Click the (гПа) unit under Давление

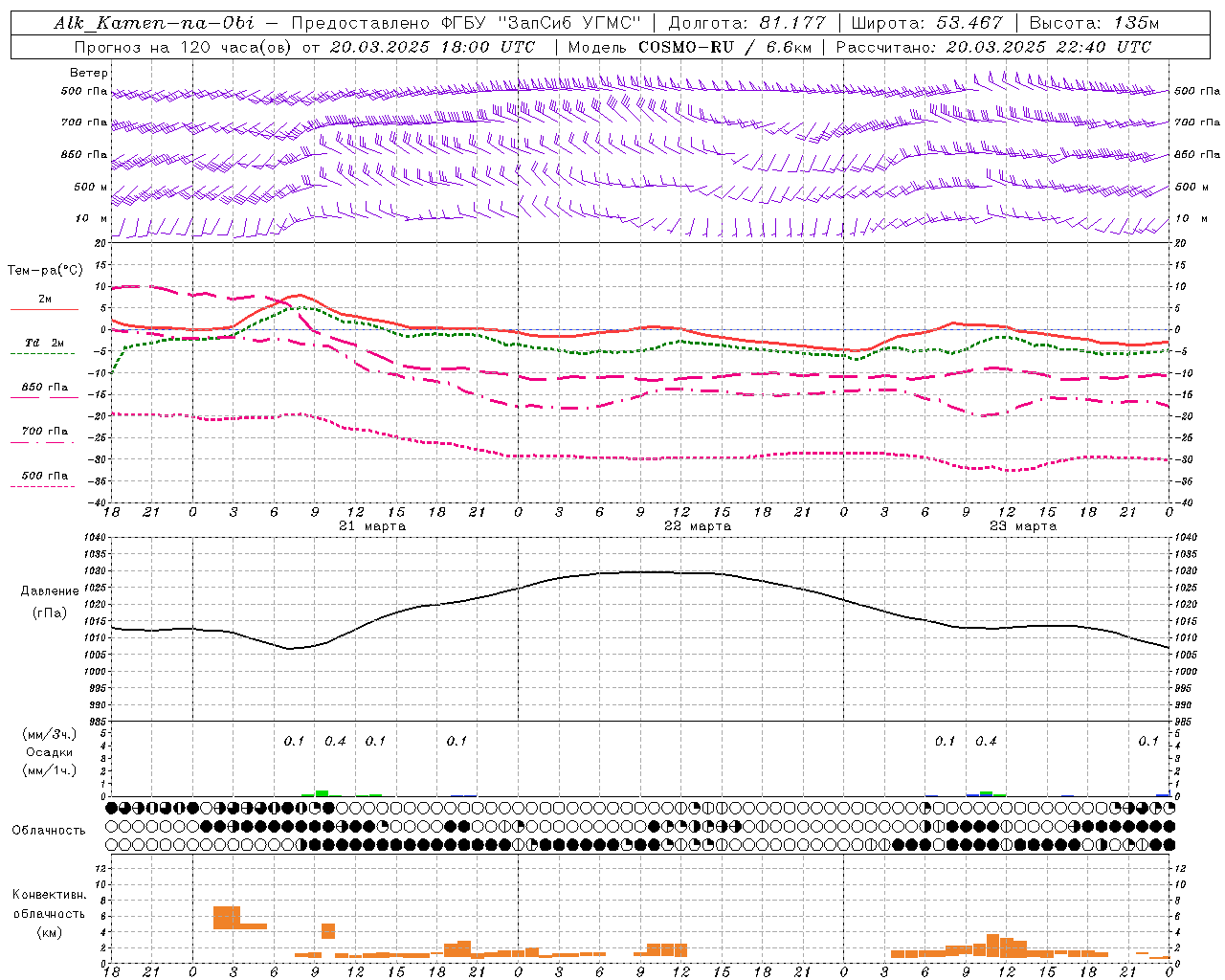[x=50, y=613]
